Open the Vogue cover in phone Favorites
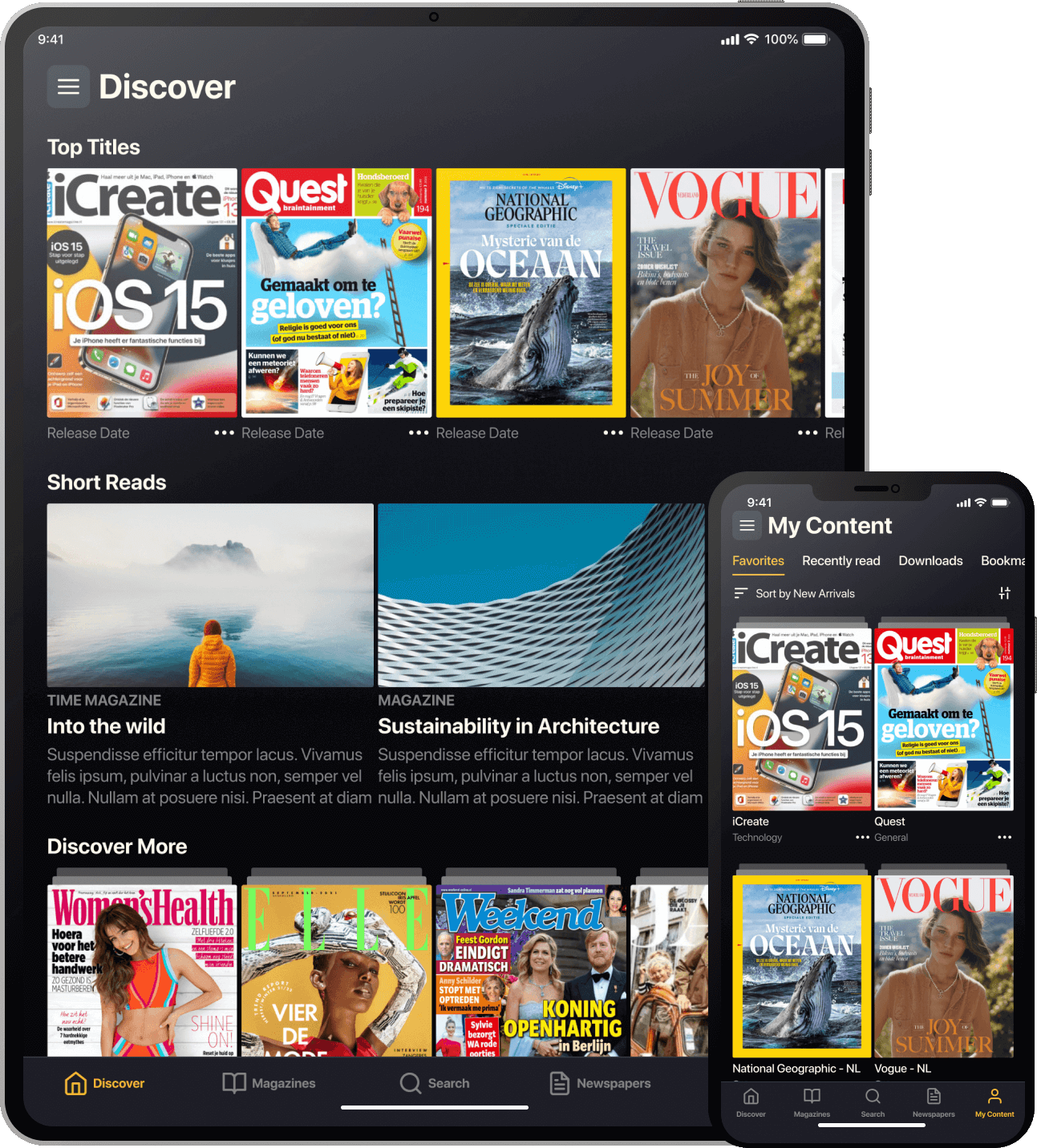Viewport: 1037px width, 1148px height. pyautogui.click(x=944, y=966)
